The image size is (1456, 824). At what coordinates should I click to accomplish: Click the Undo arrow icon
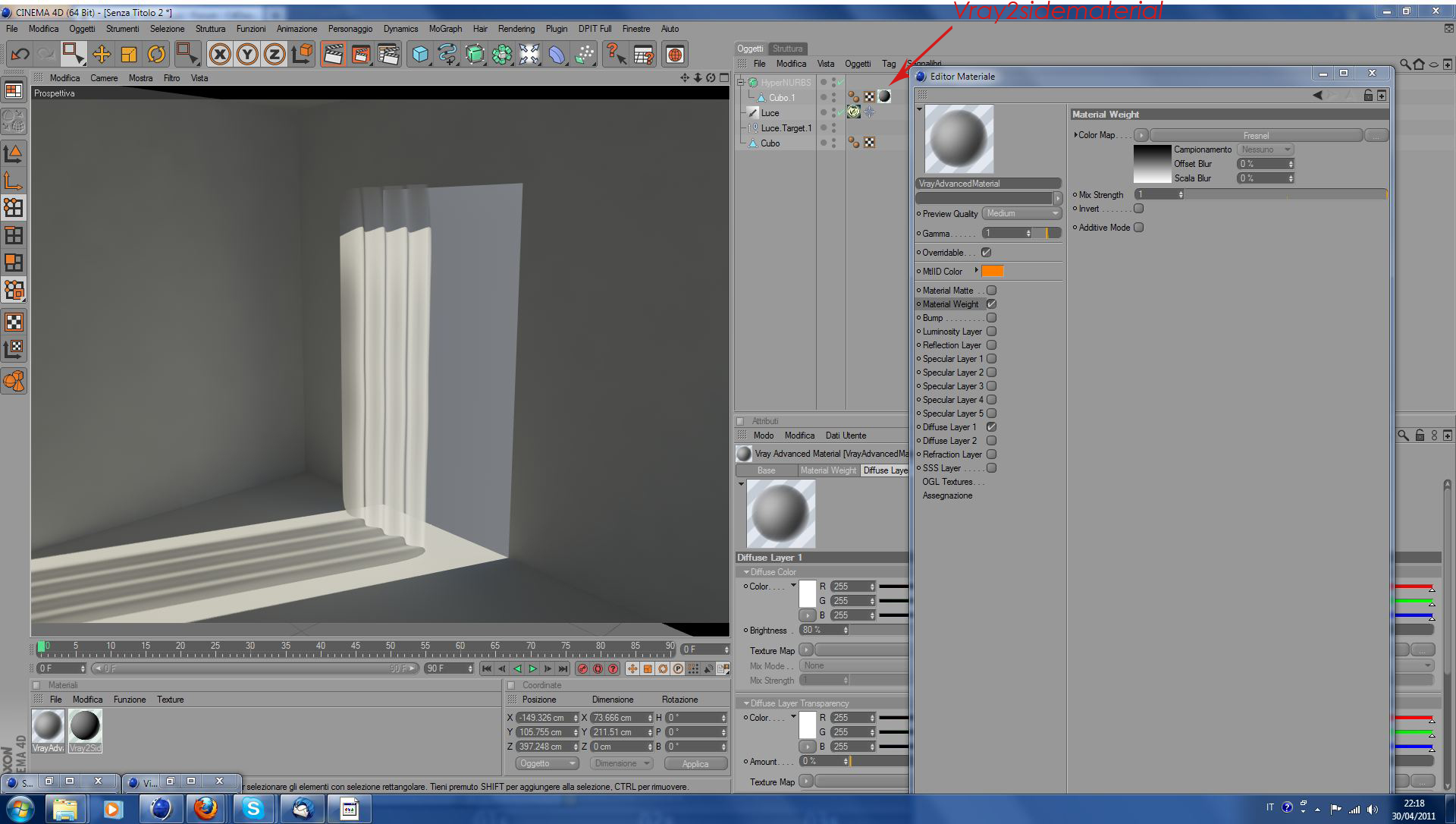pos(20,54)
